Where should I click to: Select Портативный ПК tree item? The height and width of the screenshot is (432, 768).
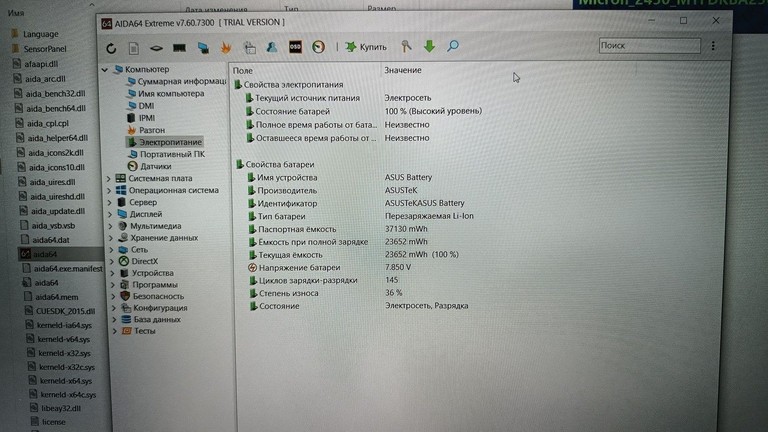pos(167,154)
